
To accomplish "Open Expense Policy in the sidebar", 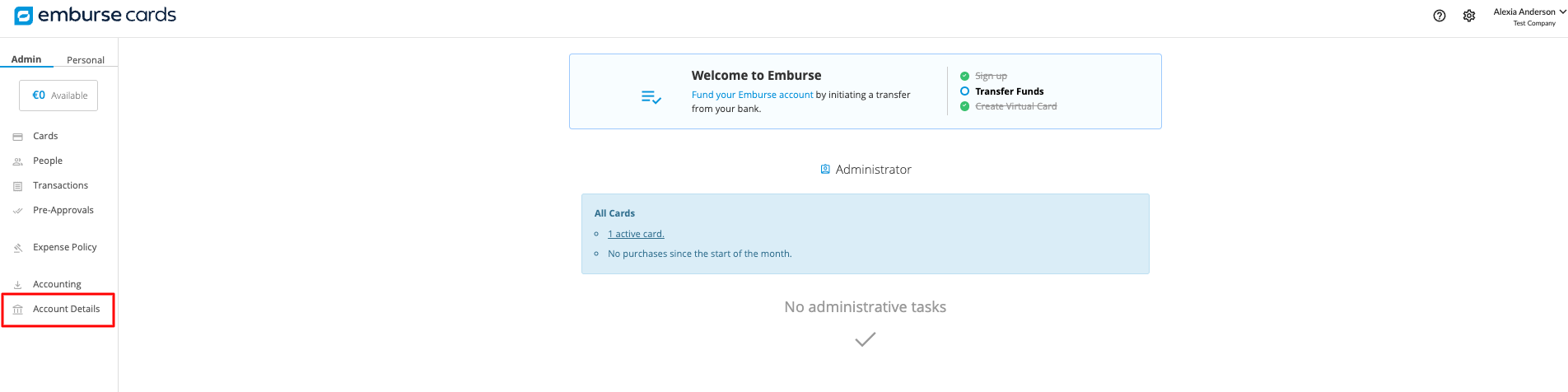I will pyautogui.click(x=65, y=247).
